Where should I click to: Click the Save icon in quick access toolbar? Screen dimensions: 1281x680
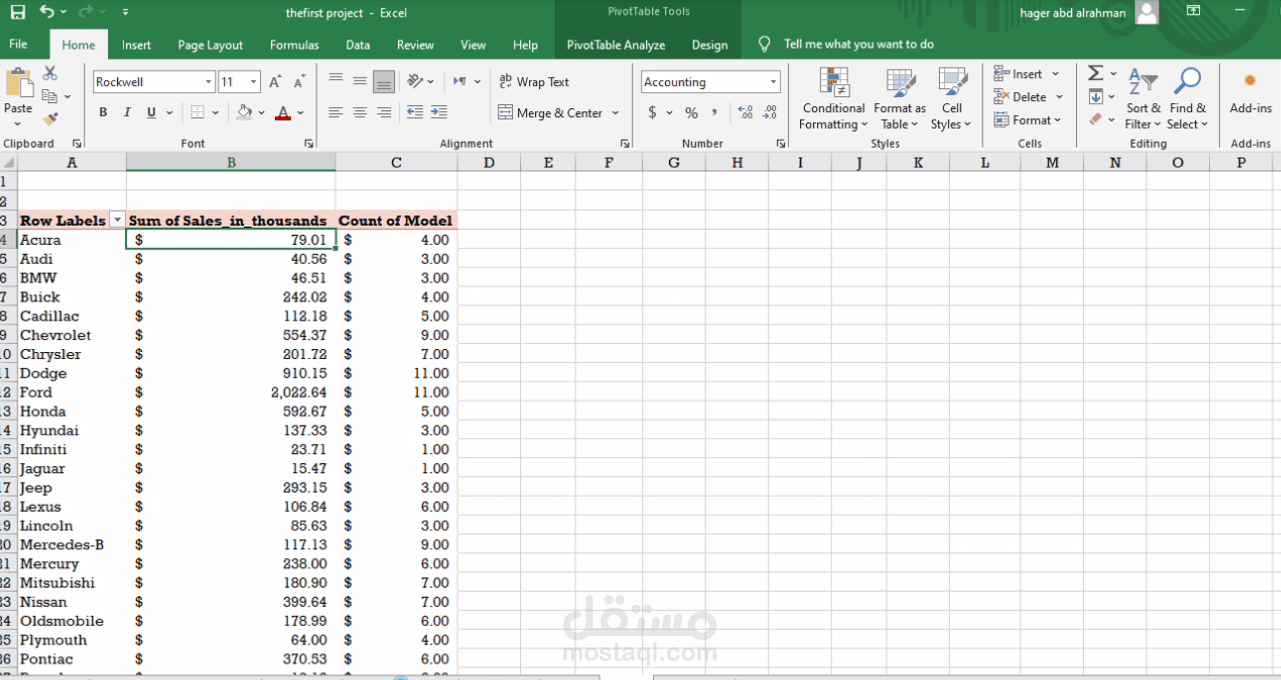18,13
